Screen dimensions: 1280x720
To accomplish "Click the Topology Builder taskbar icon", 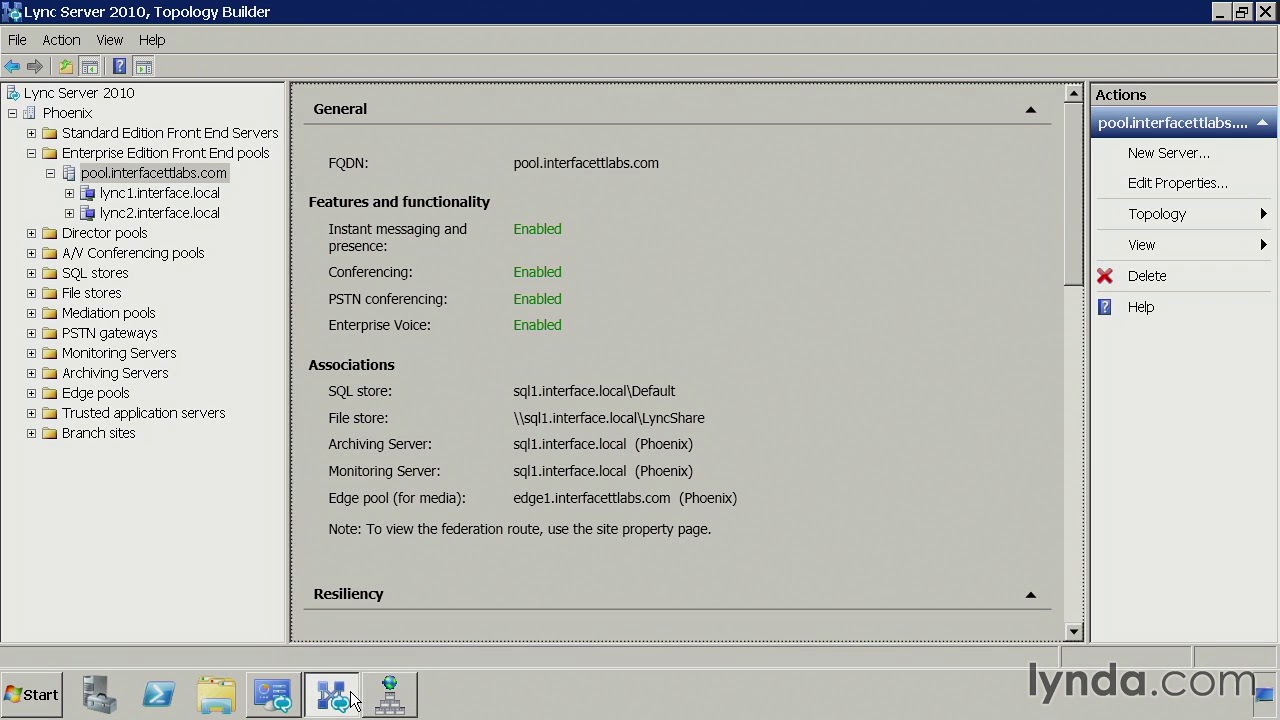I will [x=332, y=695].
